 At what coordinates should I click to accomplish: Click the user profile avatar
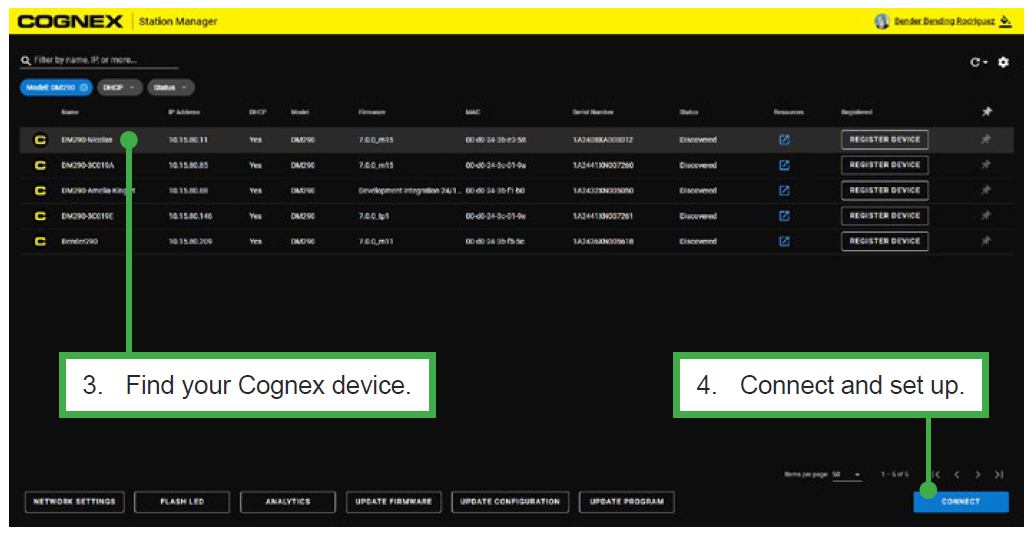881,21
